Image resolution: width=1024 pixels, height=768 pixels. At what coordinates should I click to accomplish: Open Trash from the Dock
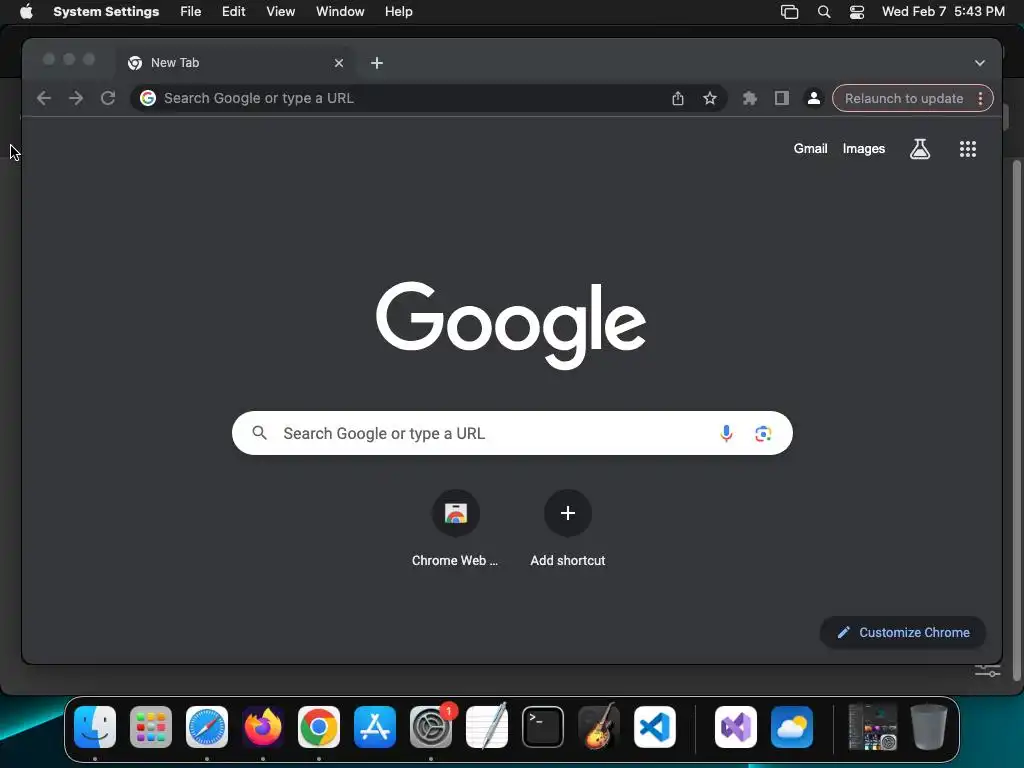coord(929,727)
